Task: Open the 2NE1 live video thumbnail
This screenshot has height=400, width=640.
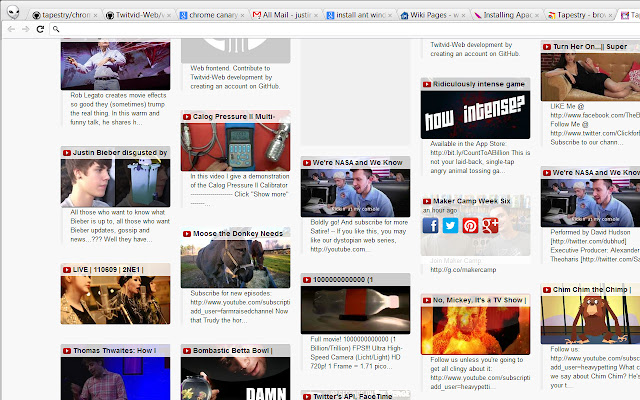Action: (x=116, y=300)
